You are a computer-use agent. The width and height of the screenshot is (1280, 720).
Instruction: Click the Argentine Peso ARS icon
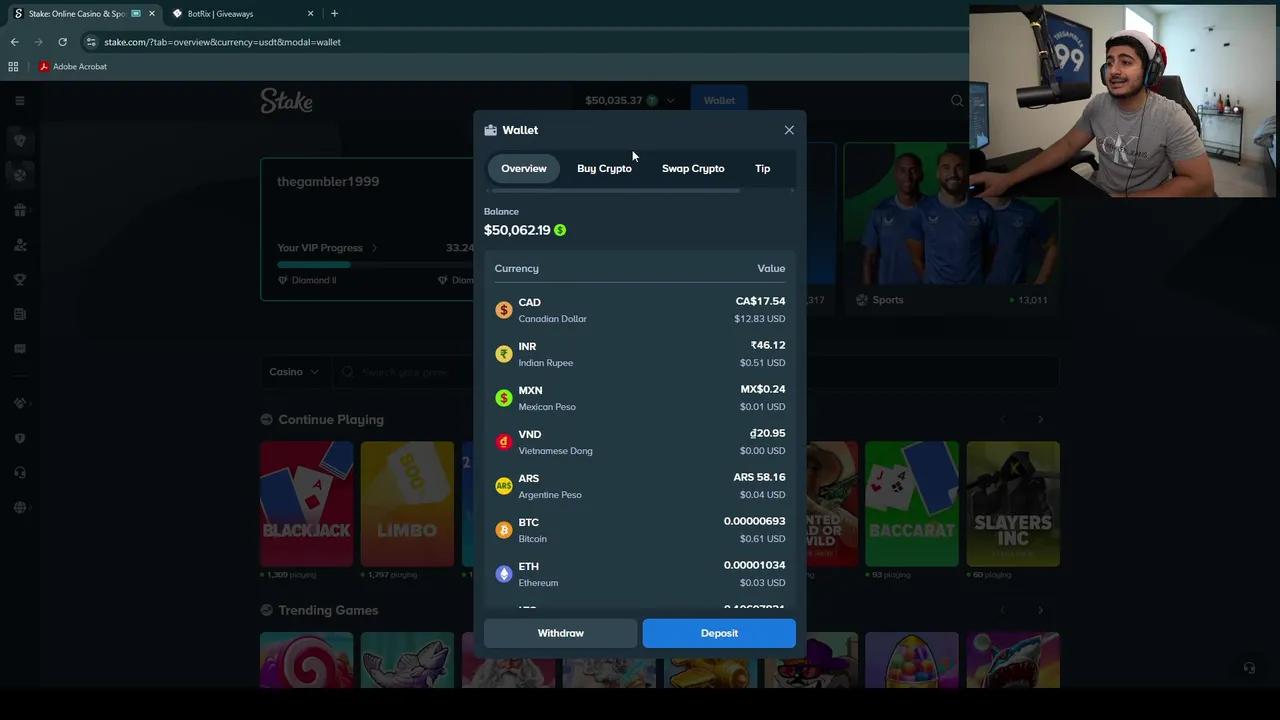[x=504, y=486]
